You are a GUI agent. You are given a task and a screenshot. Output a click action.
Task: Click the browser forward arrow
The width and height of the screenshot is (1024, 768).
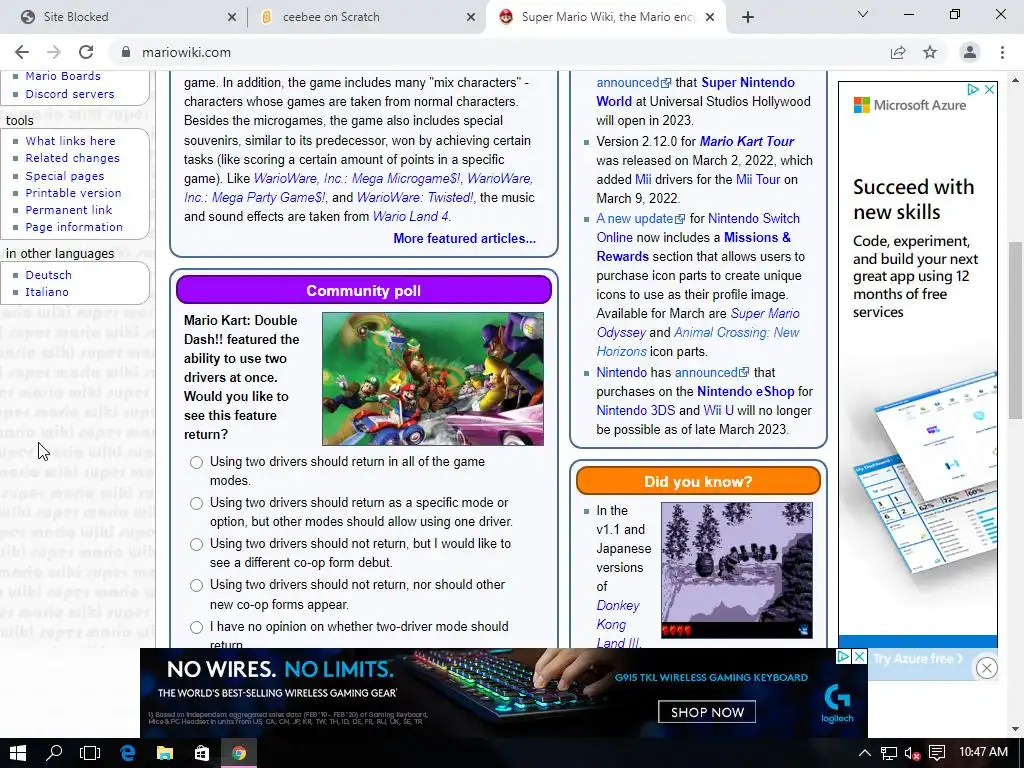tap(54, 52)
